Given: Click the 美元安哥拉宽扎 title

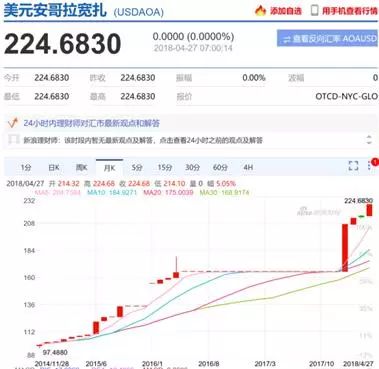Looking at the screenshot, I should pyautogui.click(x=55, y=10).
